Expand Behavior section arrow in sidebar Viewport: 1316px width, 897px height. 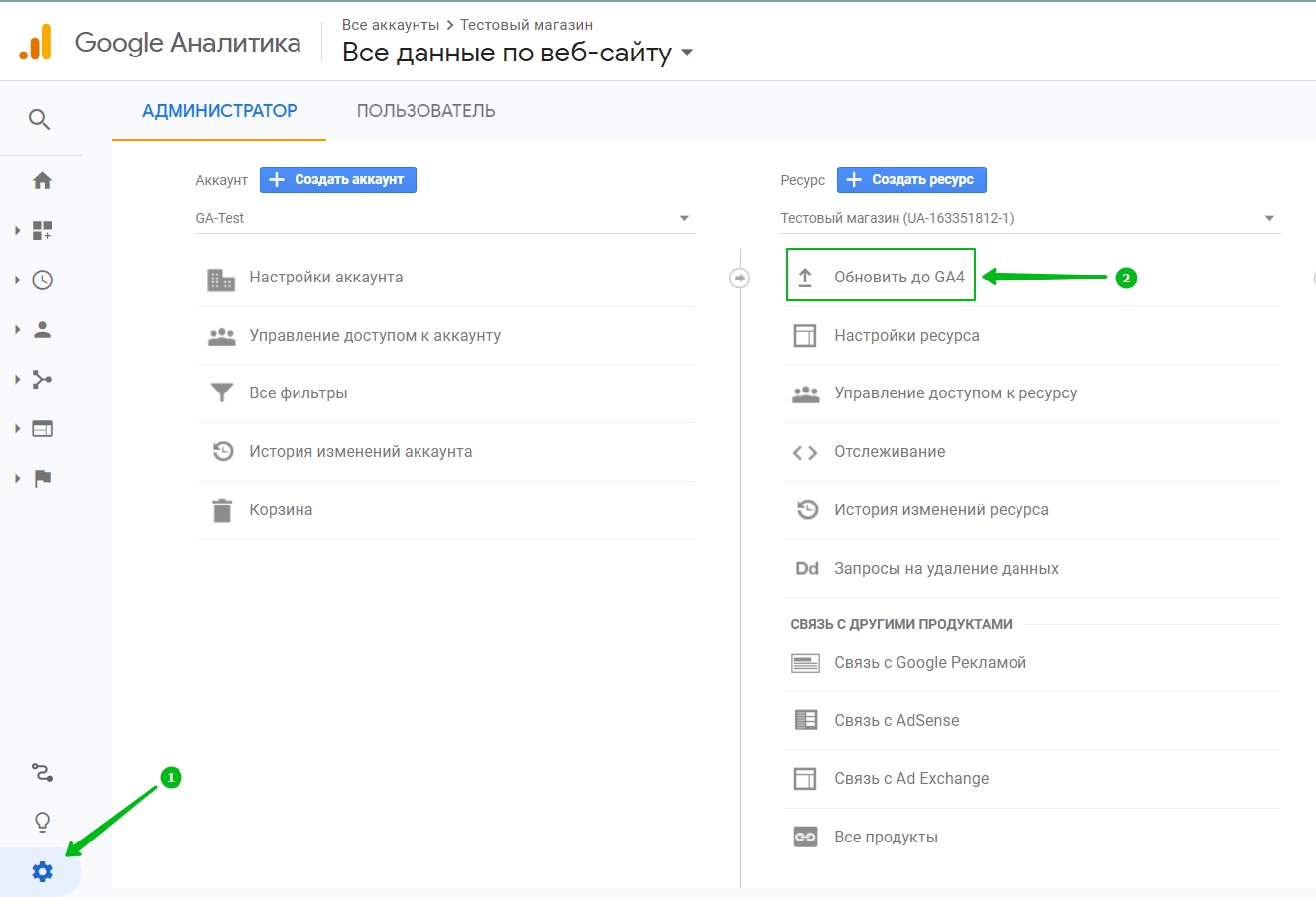click(x=17, y=428)
